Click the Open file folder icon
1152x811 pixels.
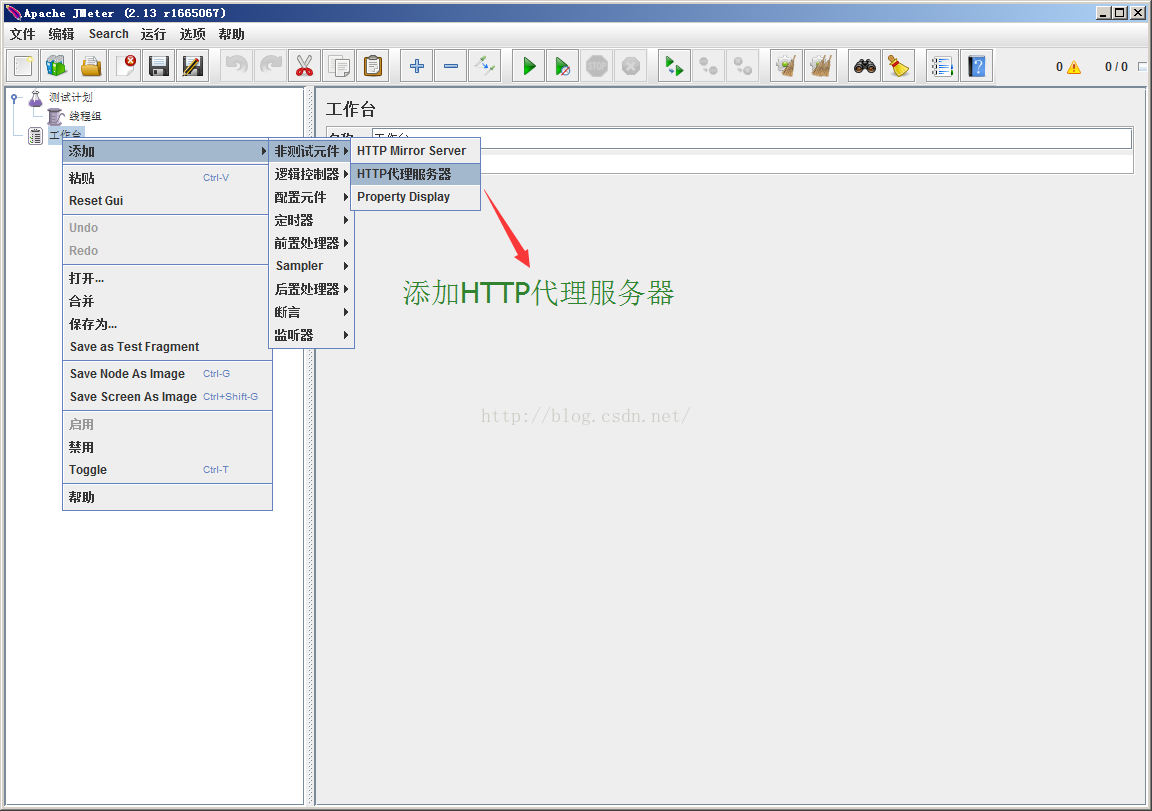(91, 66)
